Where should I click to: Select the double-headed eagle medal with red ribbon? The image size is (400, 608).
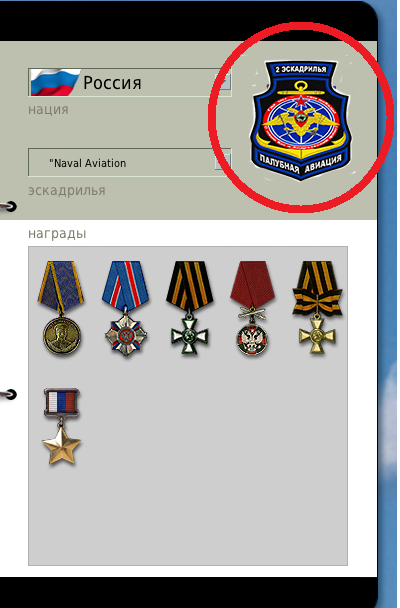tap(253, 308)
